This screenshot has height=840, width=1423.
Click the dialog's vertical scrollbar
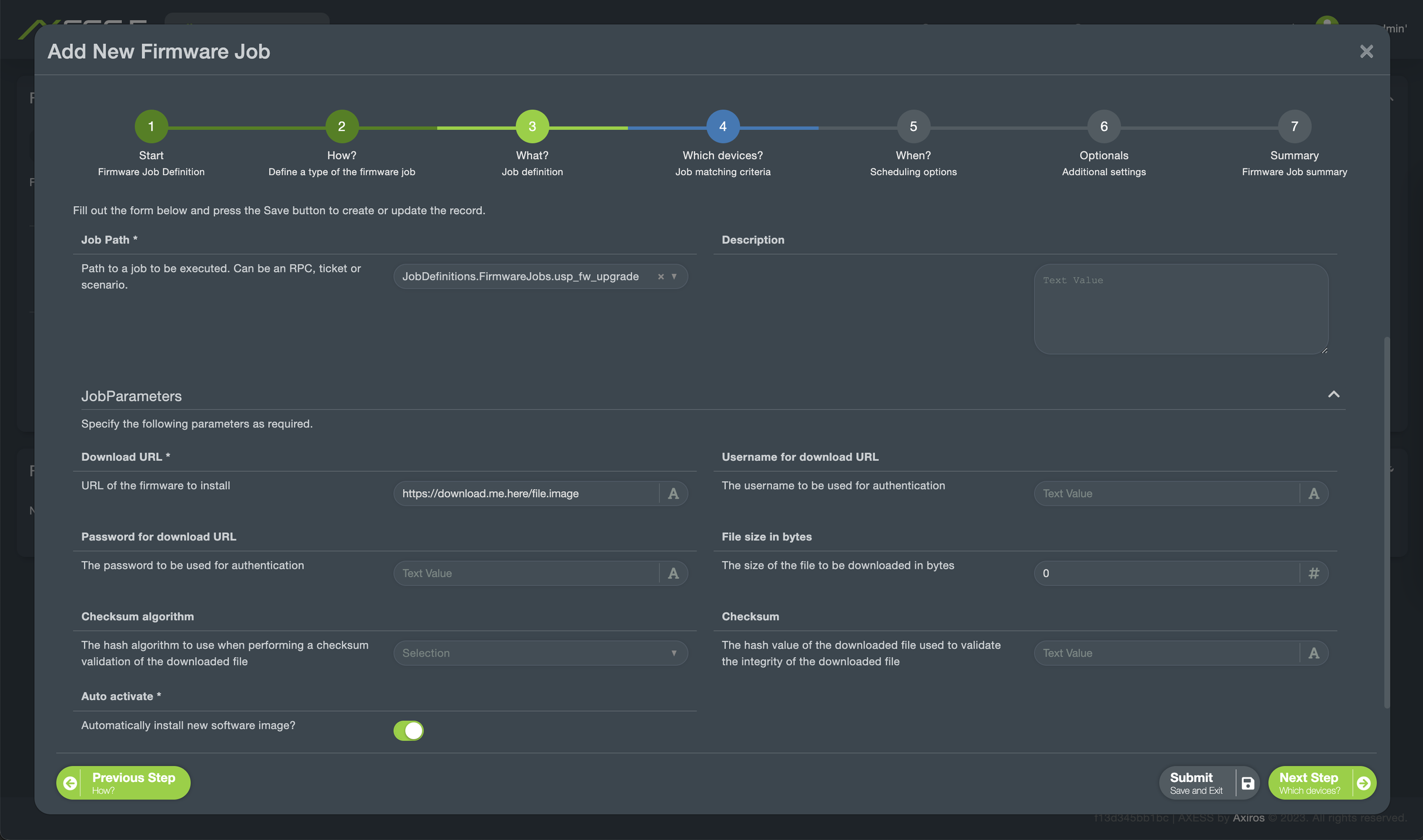point(1387,521)
